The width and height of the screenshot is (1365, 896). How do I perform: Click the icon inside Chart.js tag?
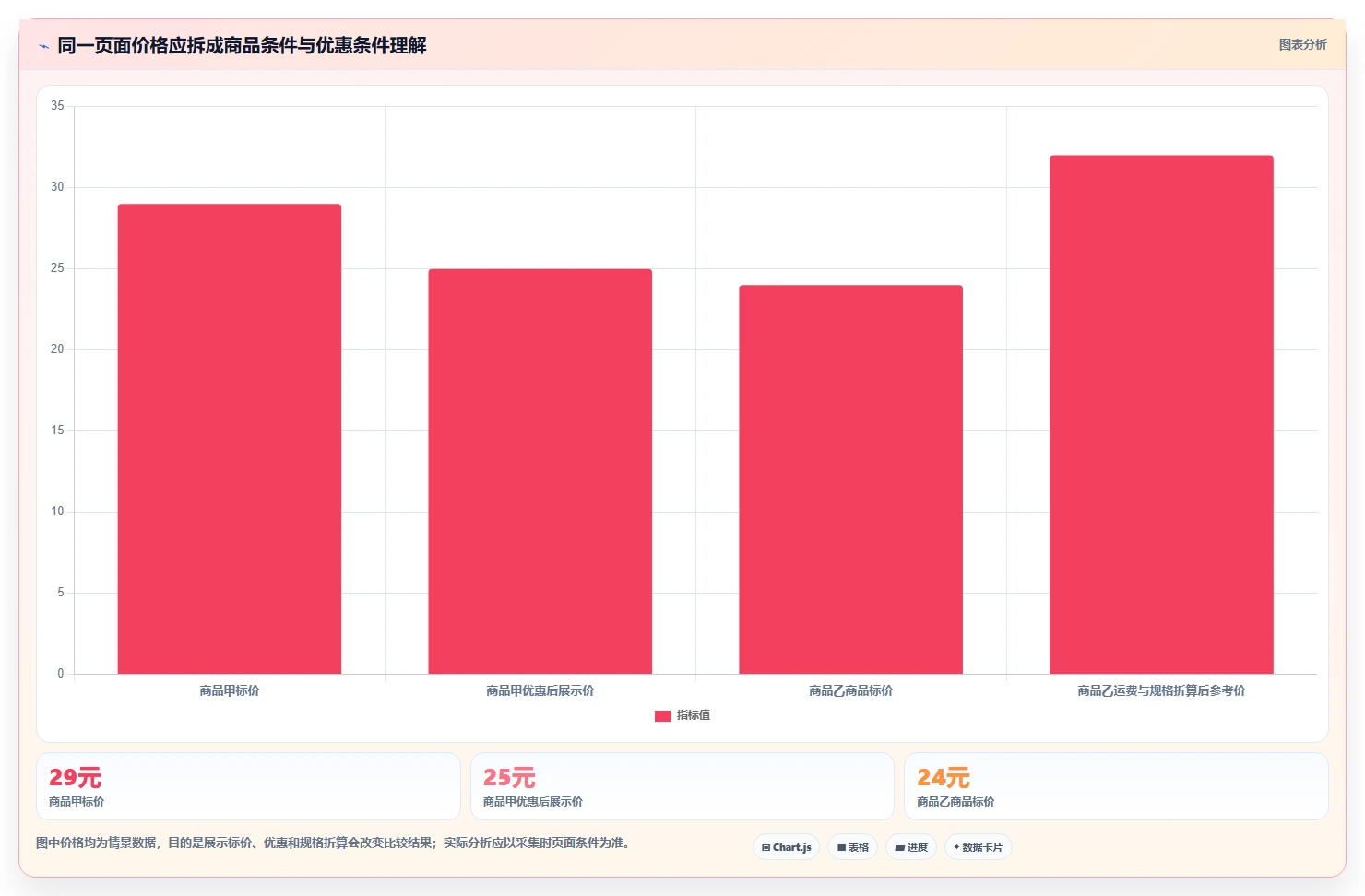click(x=766, y=848)
